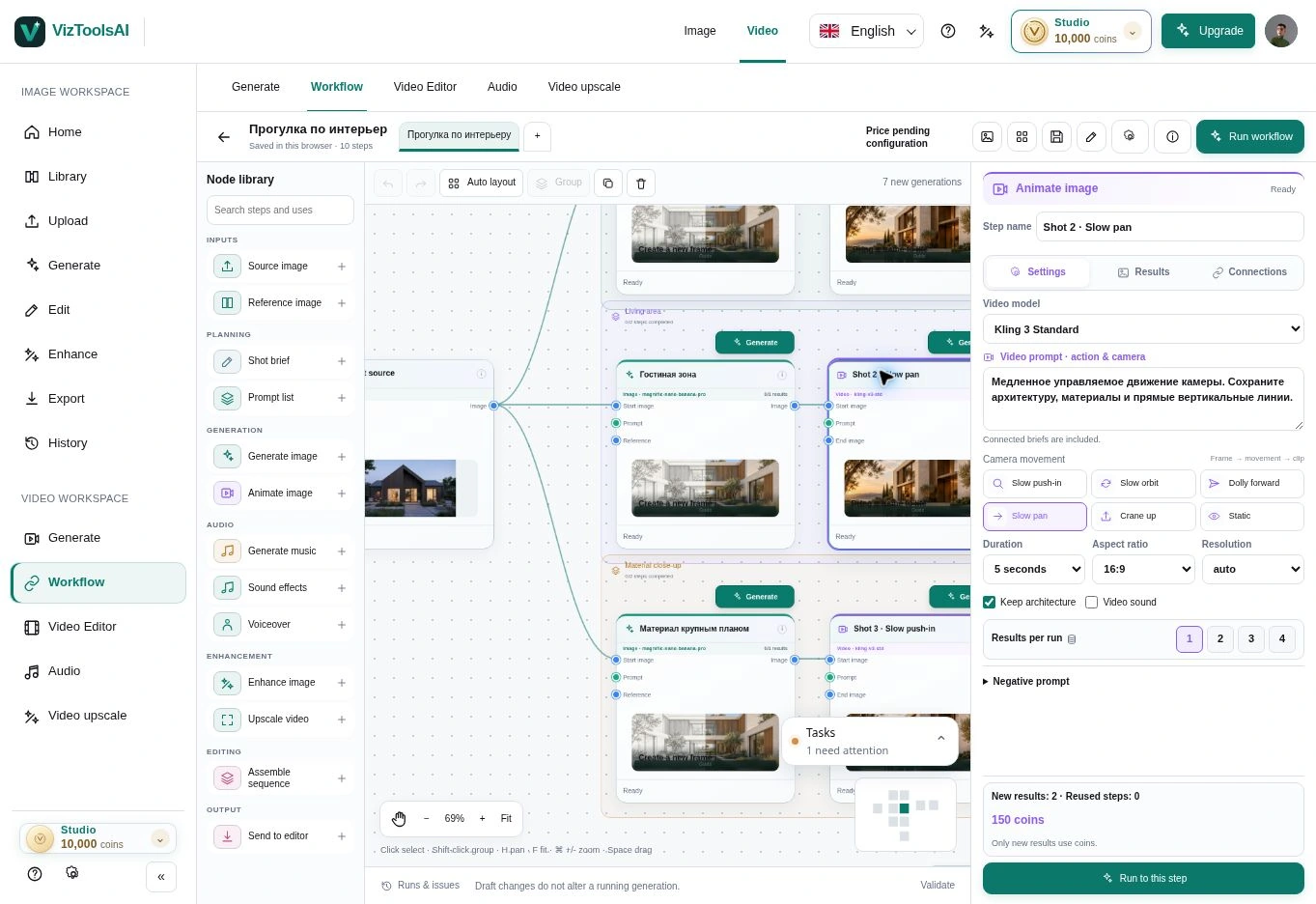Click the Search steps and uses field

(280, 211)
